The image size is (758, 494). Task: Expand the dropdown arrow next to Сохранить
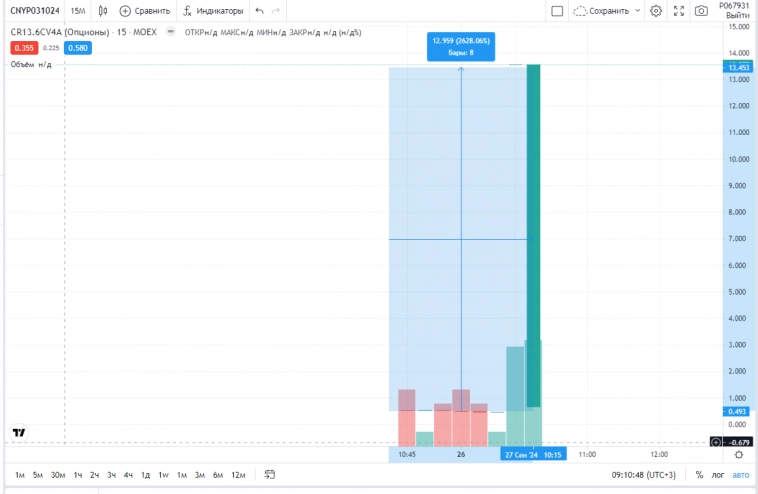(638, 11)
